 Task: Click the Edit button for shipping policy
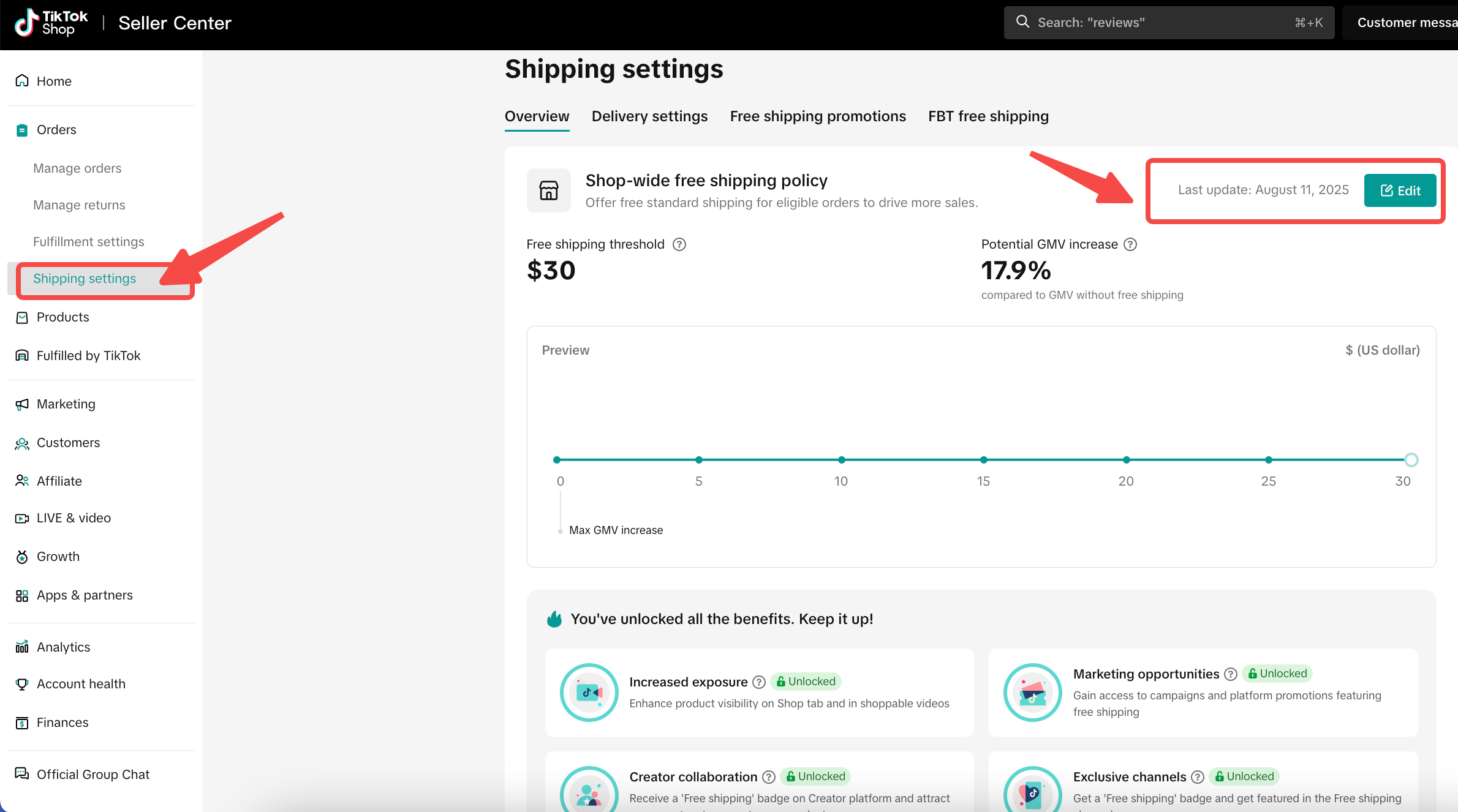pos(1400,190)
